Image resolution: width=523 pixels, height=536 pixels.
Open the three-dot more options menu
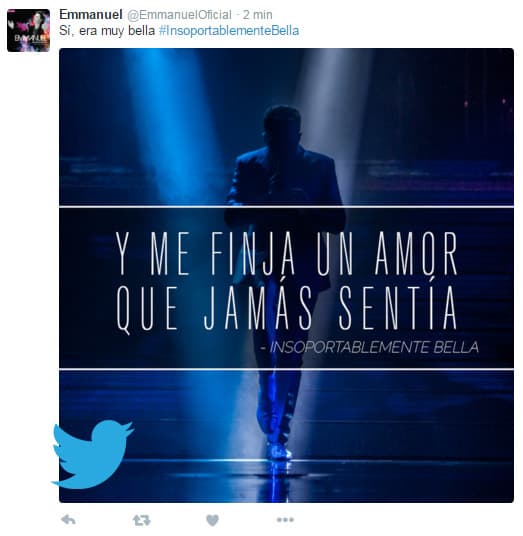coord(285,520)
